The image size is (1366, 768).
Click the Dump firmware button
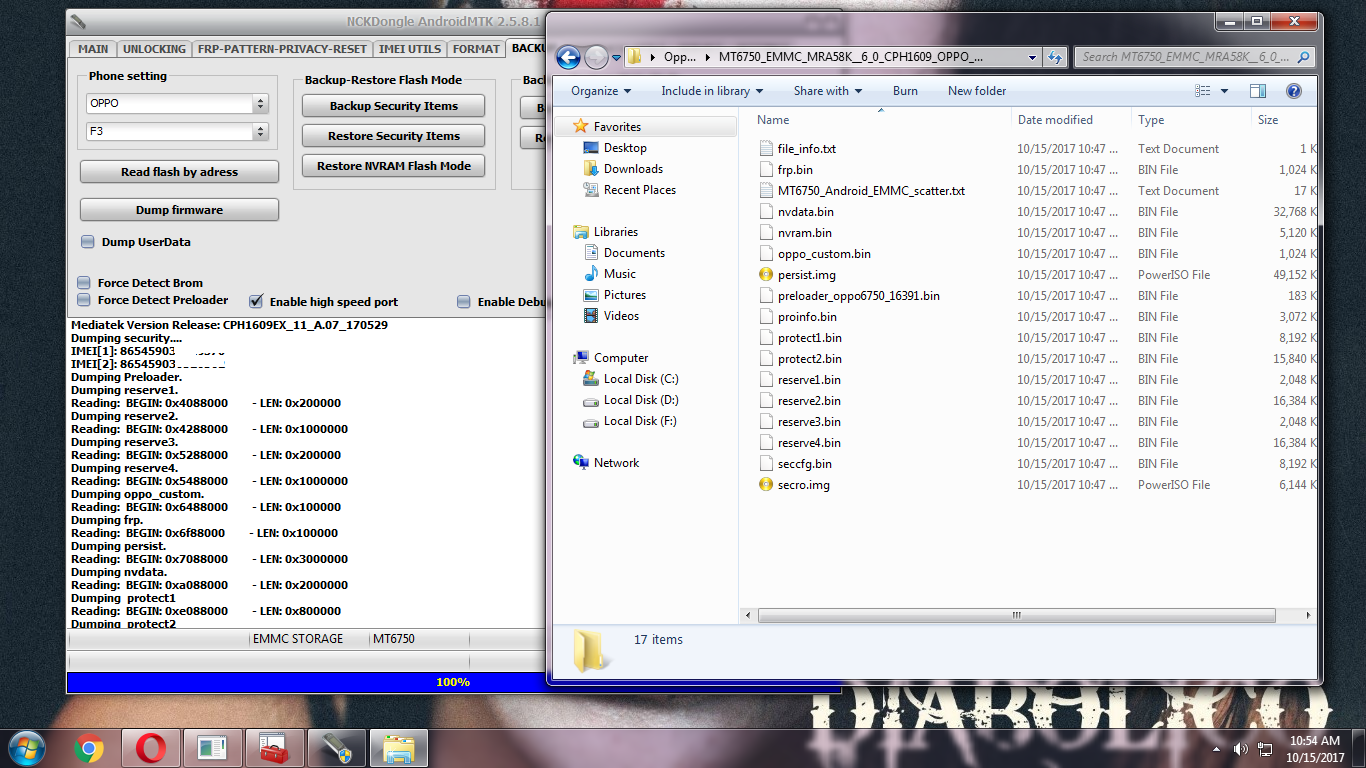point(179,210)
